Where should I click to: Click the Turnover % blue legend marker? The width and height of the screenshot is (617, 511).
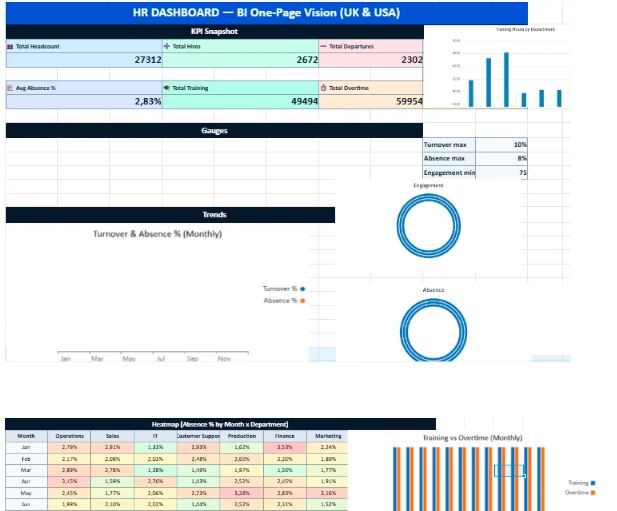303,289
